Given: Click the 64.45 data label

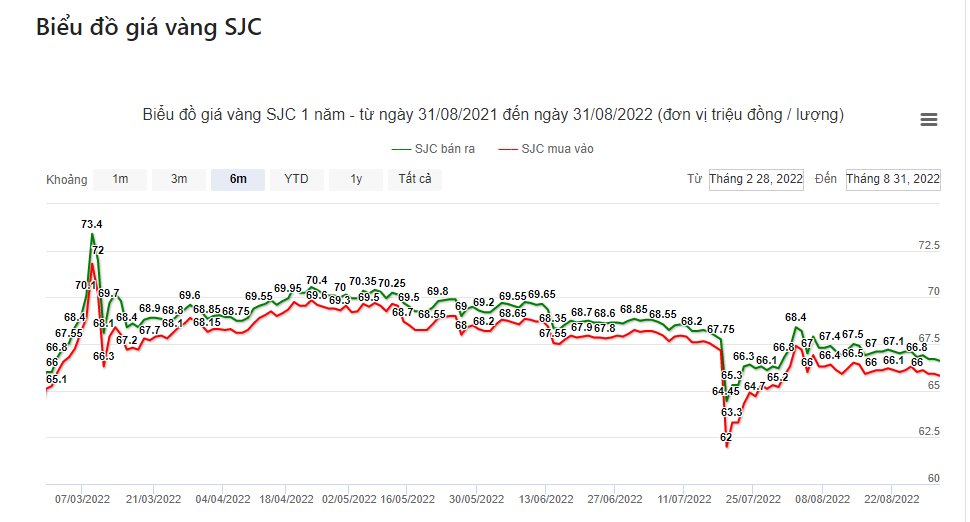Looking at the screenshot, I should 726,392.
